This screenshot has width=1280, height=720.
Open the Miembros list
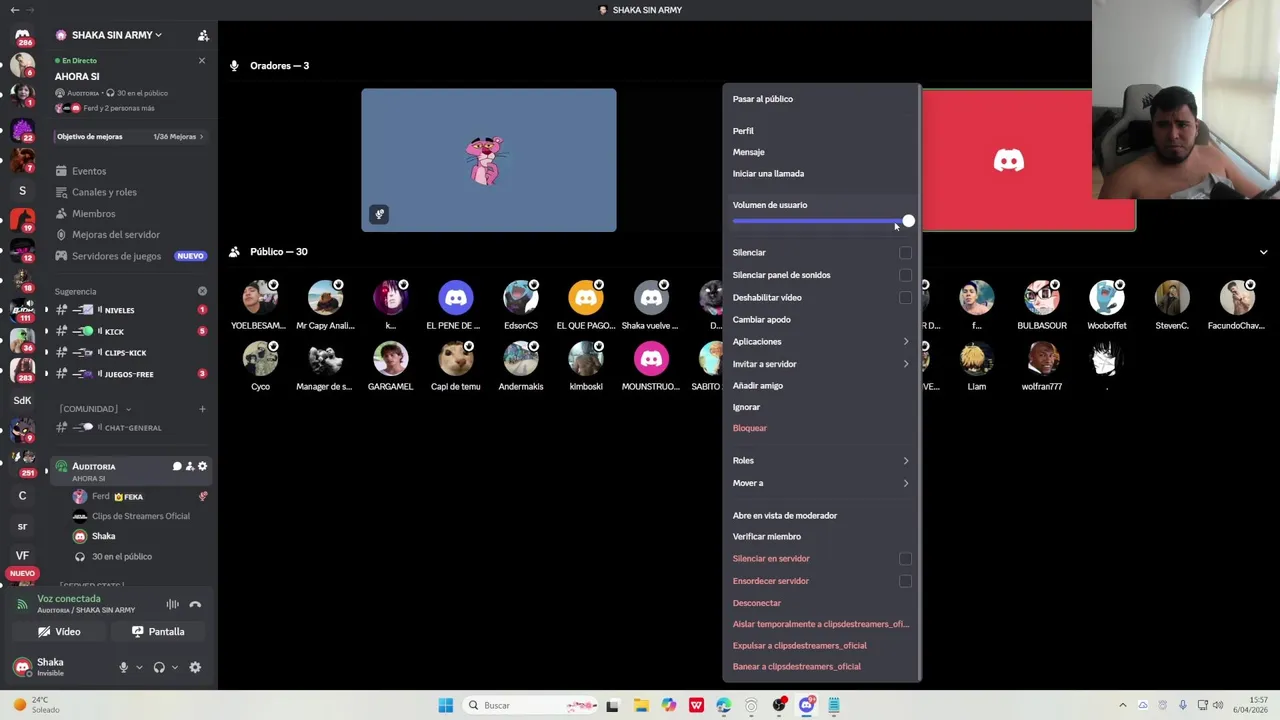pyautogui.click(x=93, y=213)
